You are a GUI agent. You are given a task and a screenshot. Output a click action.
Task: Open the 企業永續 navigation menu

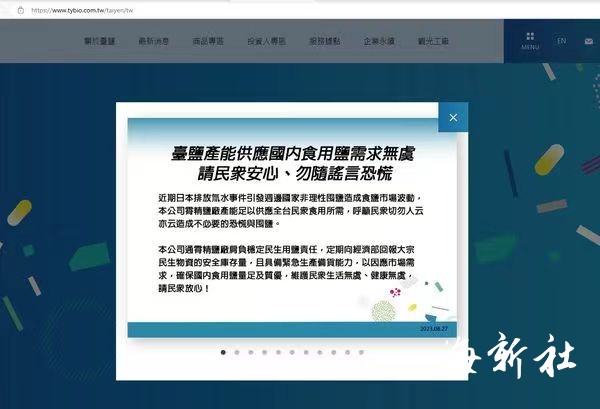(379, 41)
